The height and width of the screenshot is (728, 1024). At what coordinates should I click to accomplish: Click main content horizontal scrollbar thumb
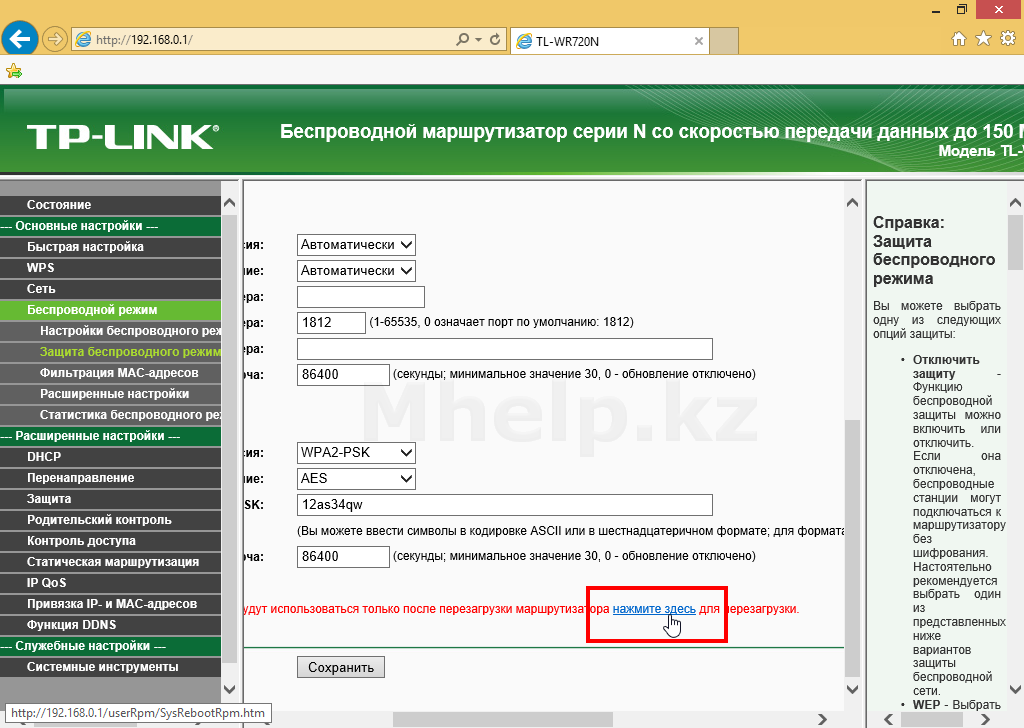tap(503, 719)
